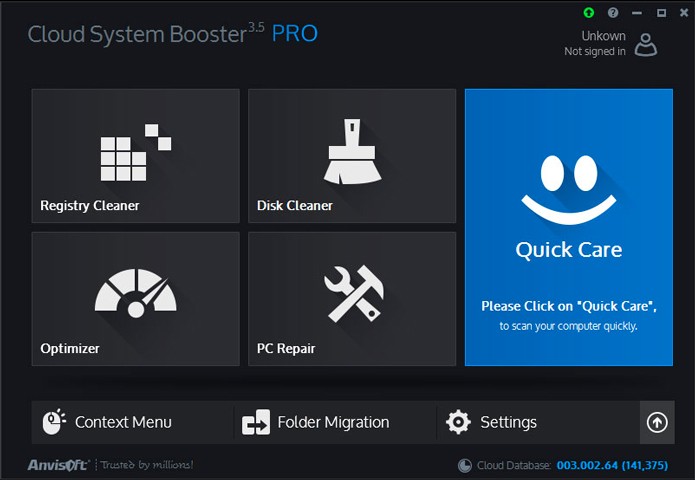
Task: Click the green update arrow icon
Action: pyautogui.click(x=589, y=13)
